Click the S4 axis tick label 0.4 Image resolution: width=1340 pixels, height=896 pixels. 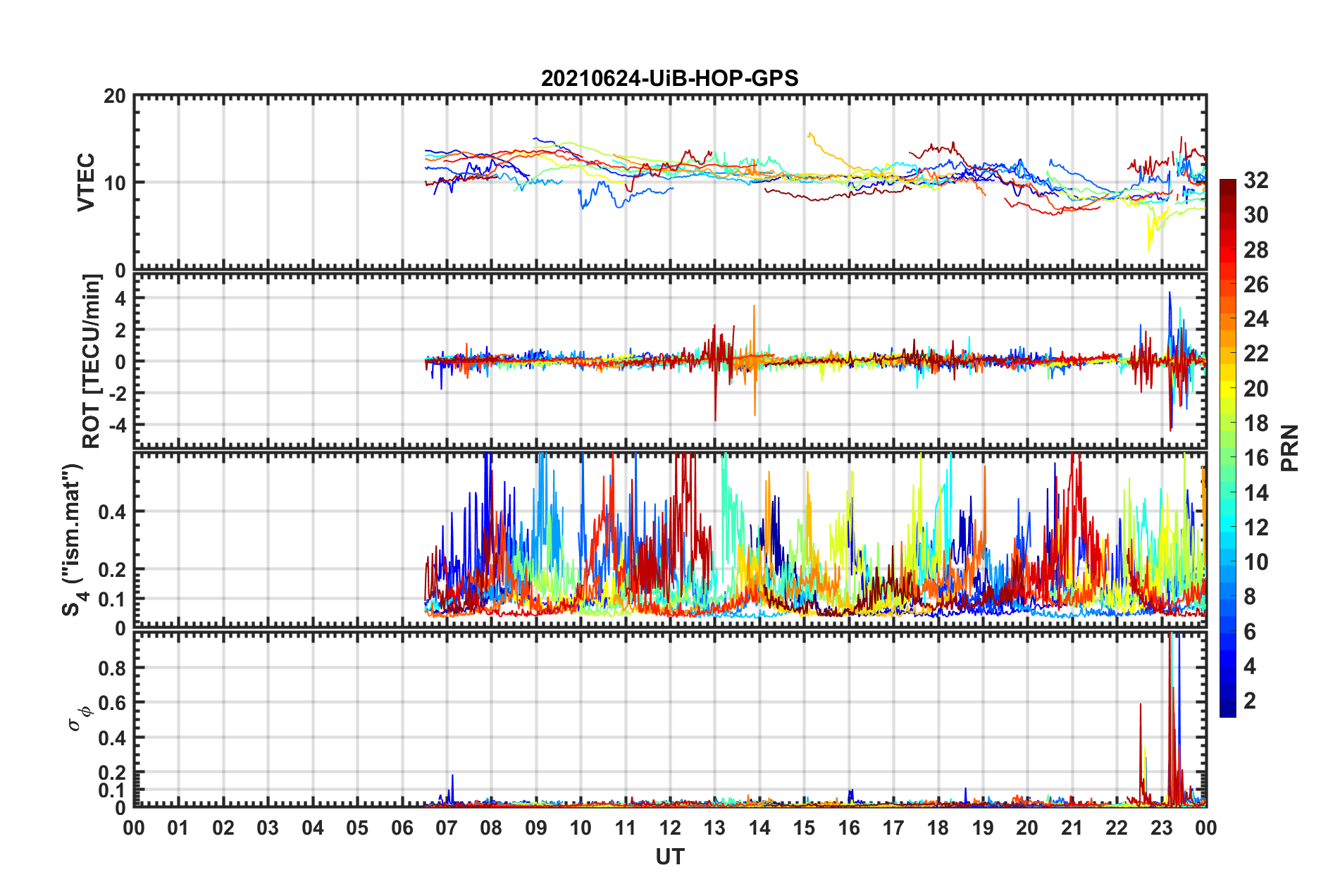pos(113,512)
